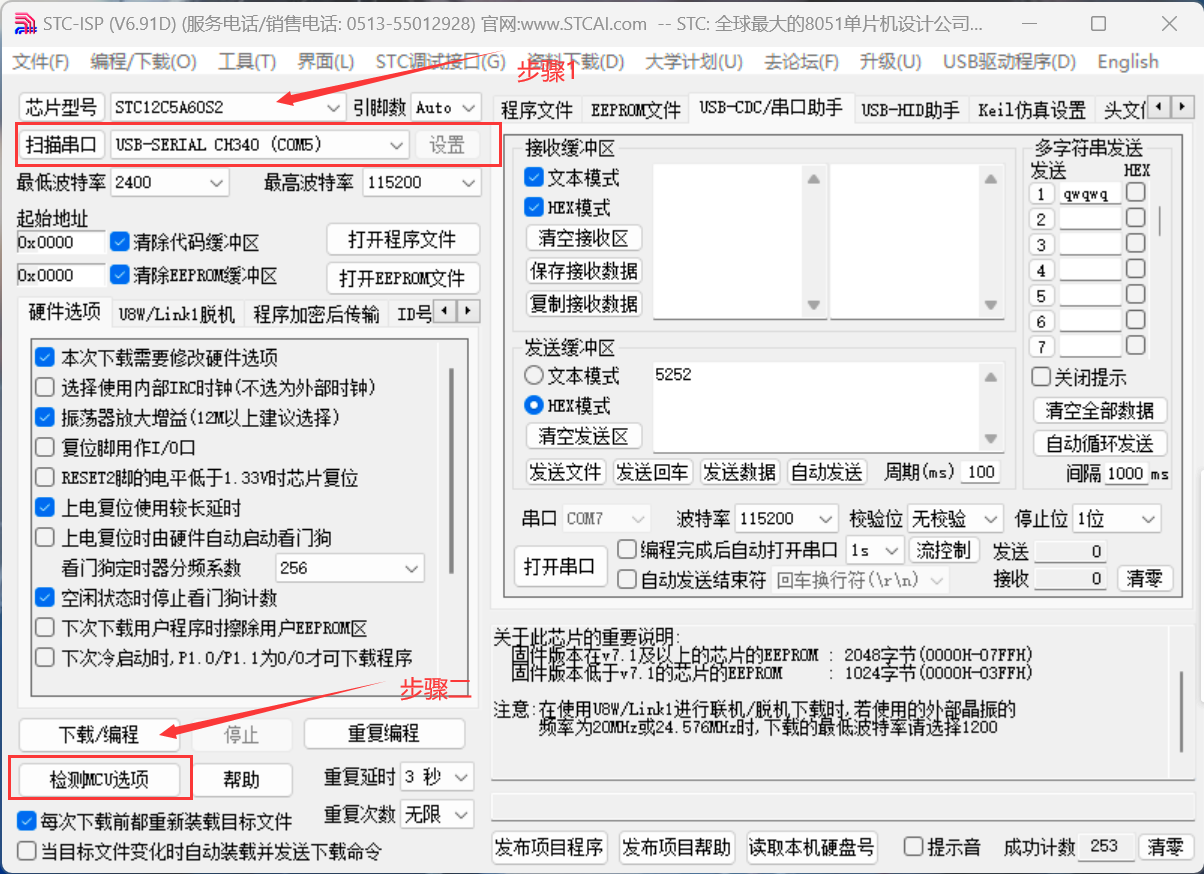Click 打开程序文件 button
The image size is (1204, 874).
tap(402, 240)
